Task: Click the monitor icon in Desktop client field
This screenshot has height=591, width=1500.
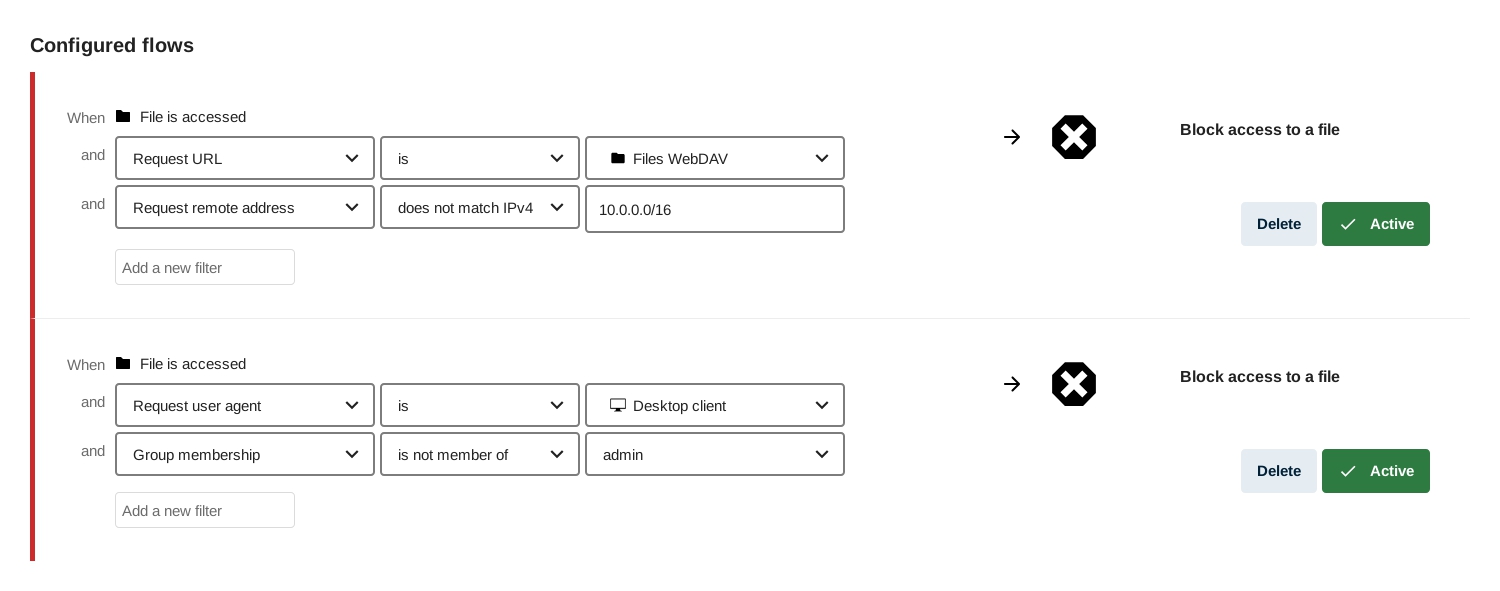Action: (618, 405)
